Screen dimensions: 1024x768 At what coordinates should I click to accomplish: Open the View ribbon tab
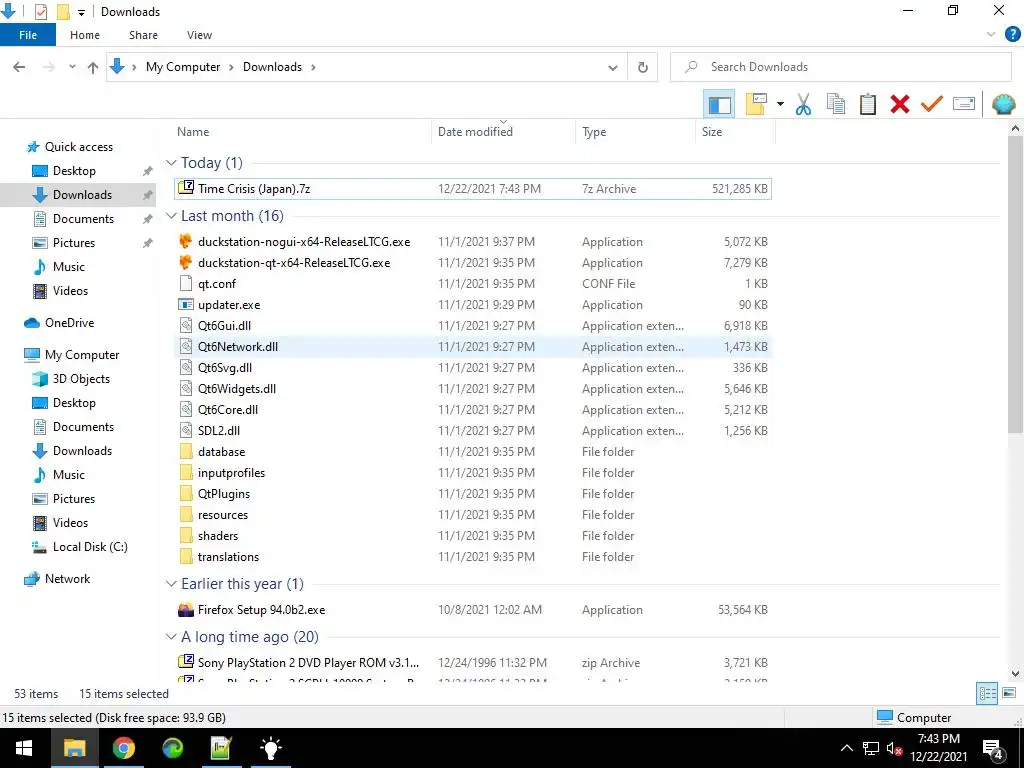(x=199, y=35)
